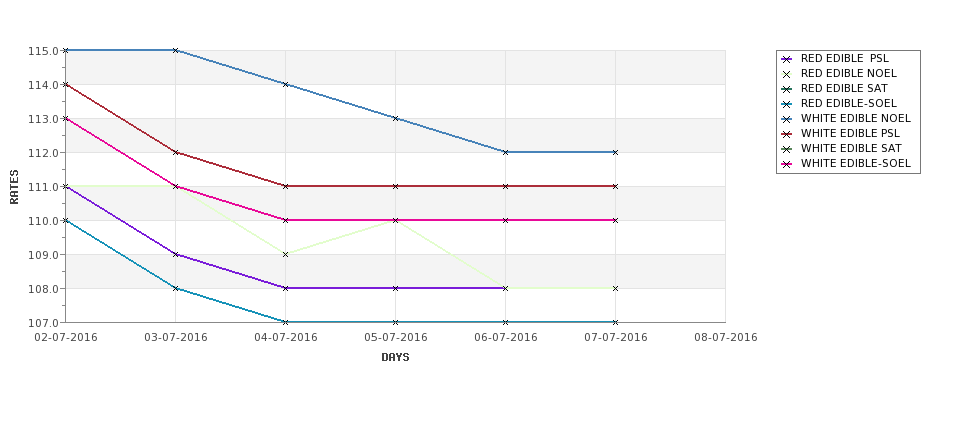The height and width of the screenshot is (429, 975).
Task: Click the WHITE EDIBLE SAT legend marker
Action: pos(787,149)
